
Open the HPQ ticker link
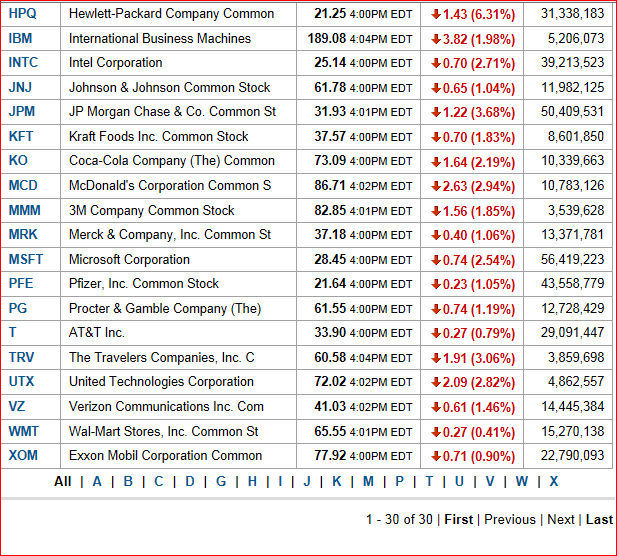22,14
